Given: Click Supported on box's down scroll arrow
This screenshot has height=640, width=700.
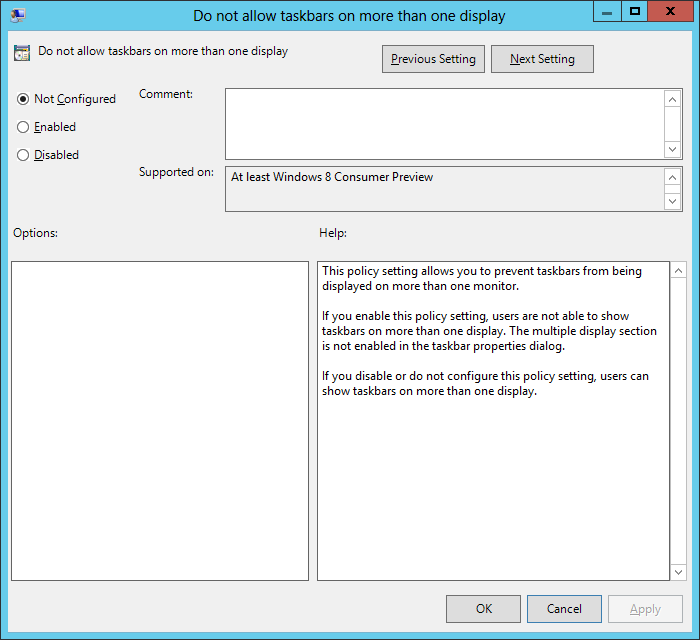Looking at the screenshot, I should [x=673, y=201].
